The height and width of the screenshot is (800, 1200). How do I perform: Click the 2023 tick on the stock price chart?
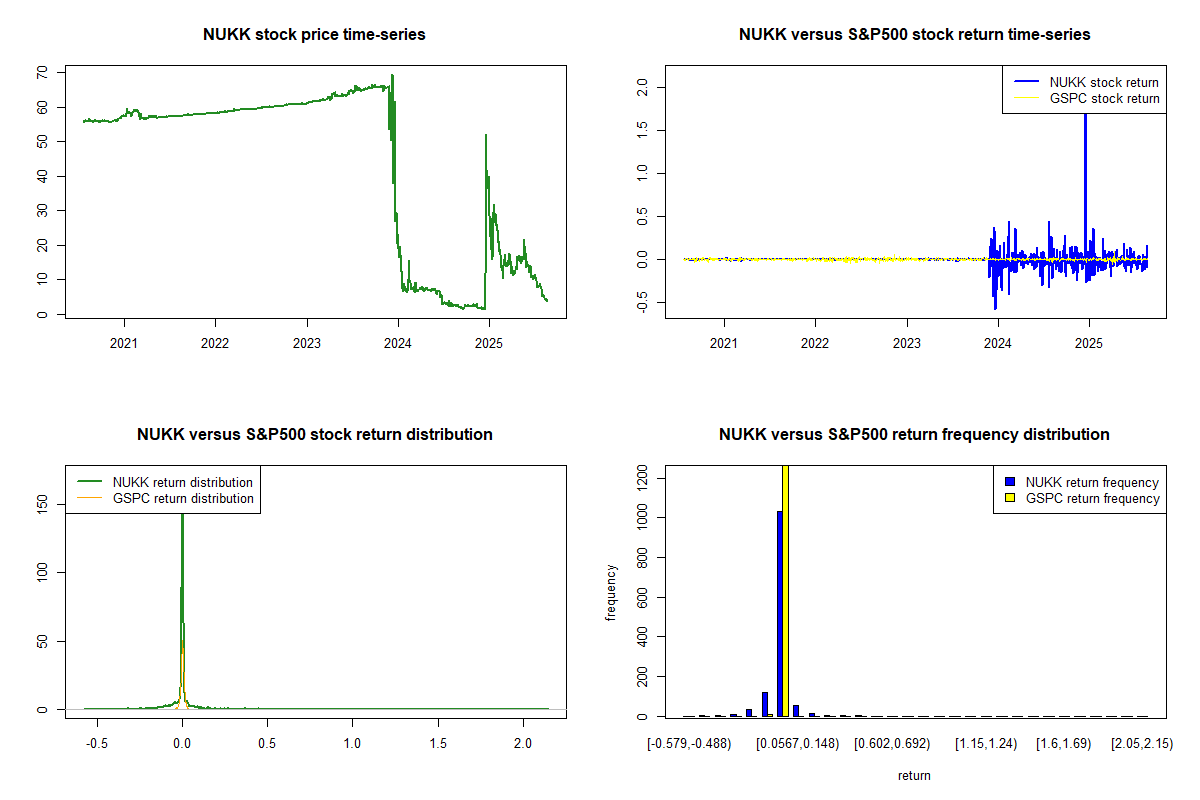pyautogui.click(x=306, y=343)
